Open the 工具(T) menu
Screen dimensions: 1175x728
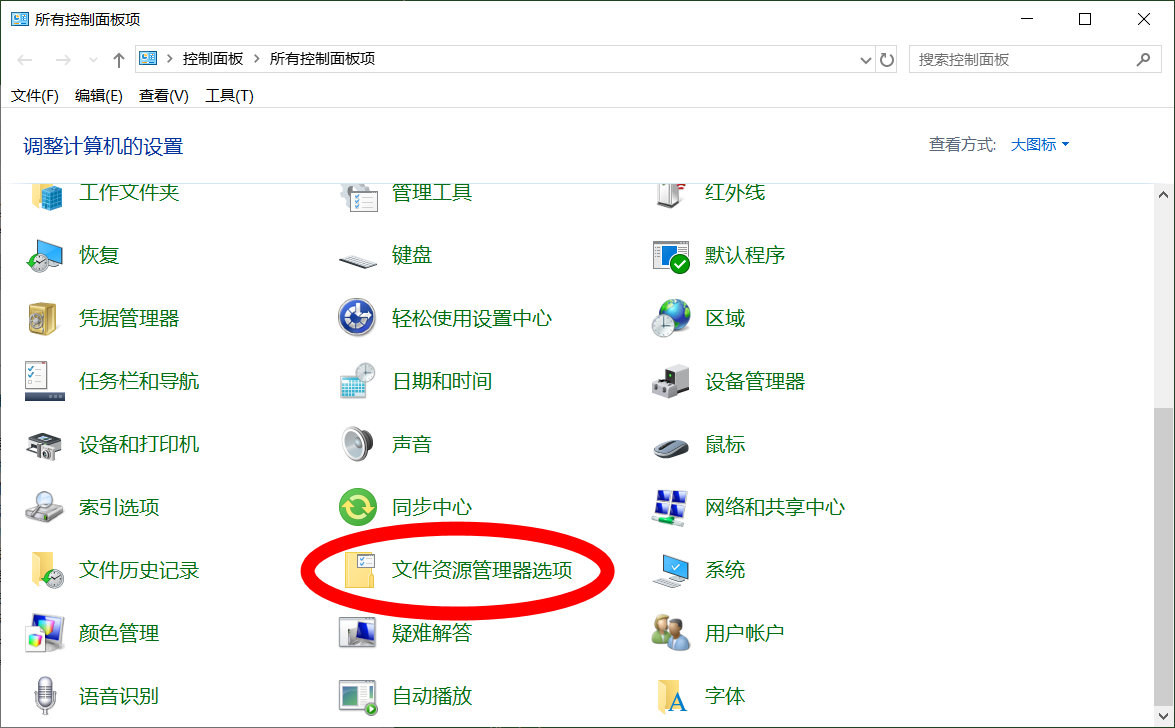[x=228, y=95]
